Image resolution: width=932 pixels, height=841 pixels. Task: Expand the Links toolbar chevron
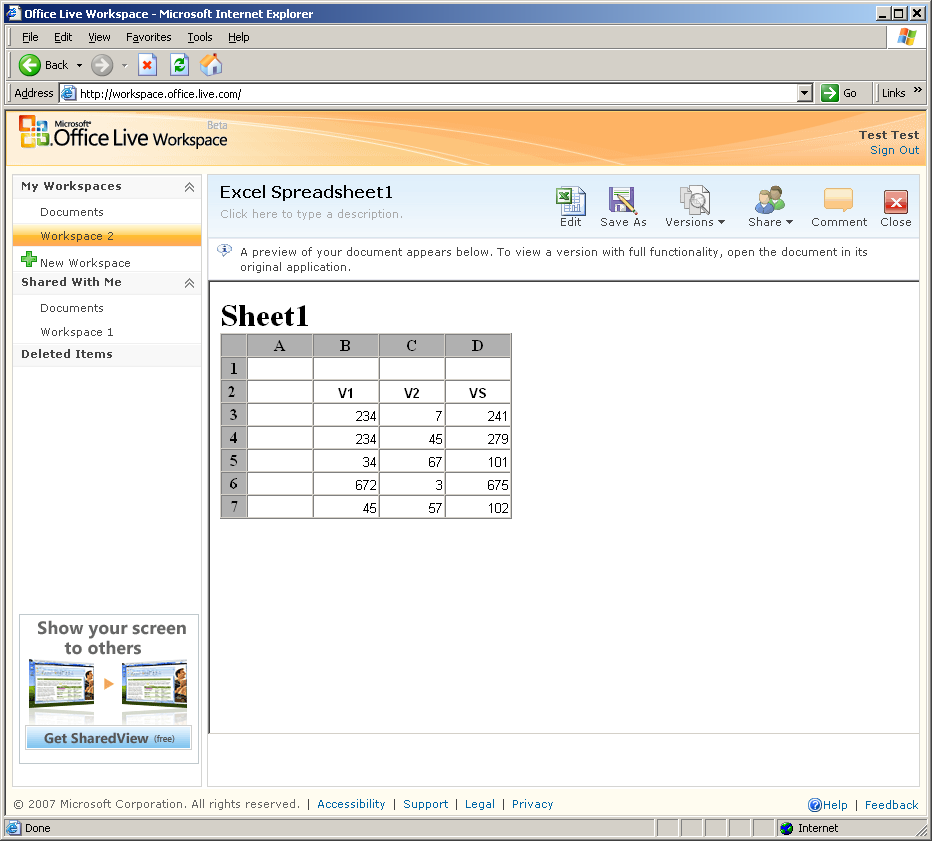click(x=918, y=90)
